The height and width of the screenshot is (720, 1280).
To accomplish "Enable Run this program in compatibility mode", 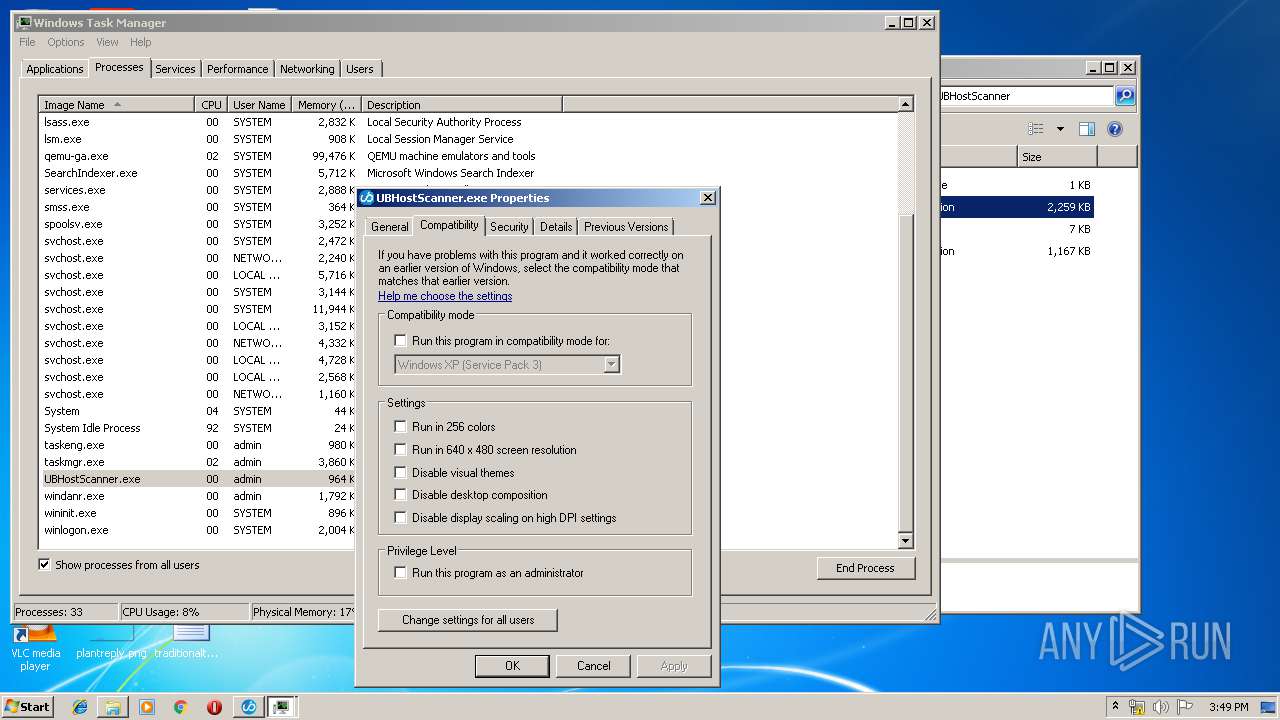I will click(x=401, y=341).
